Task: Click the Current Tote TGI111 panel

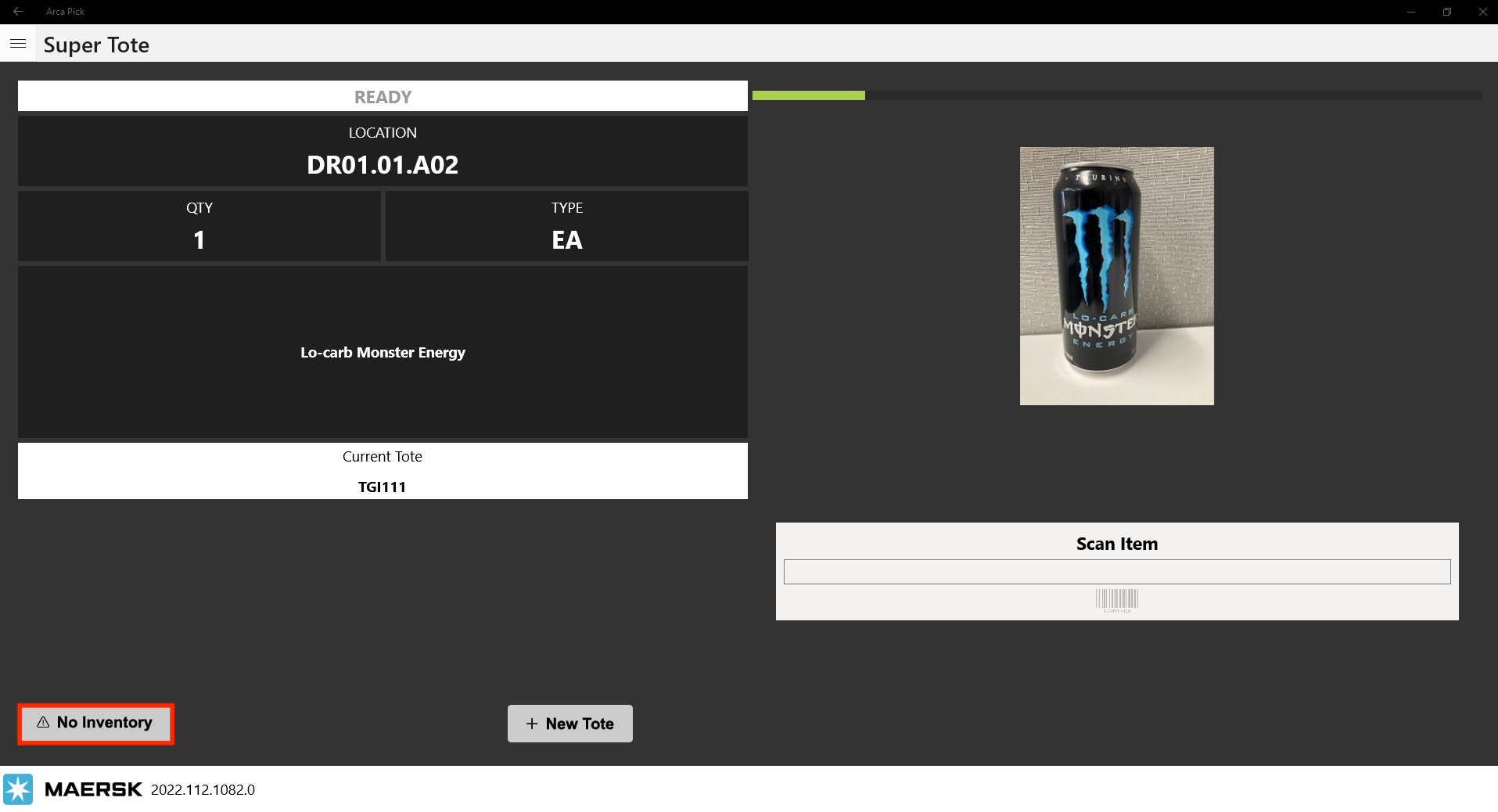Action: pyautogui.click(x=383, y=471)
